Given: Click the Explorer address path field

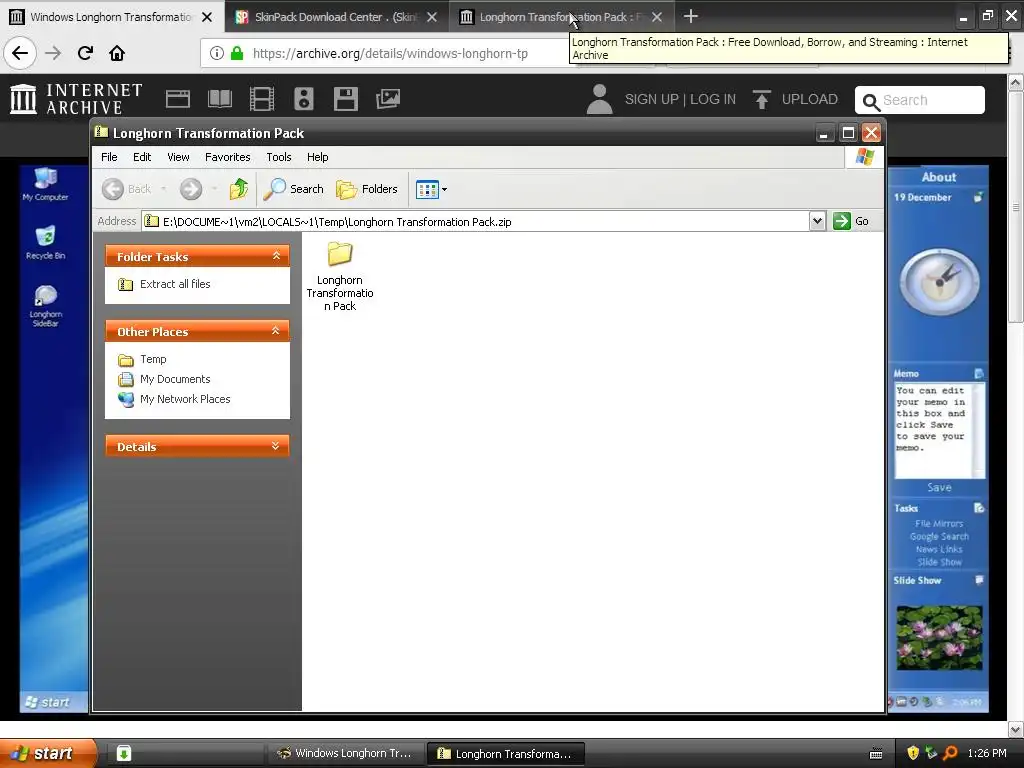Looking at the screenshot, I should [475, 221].
